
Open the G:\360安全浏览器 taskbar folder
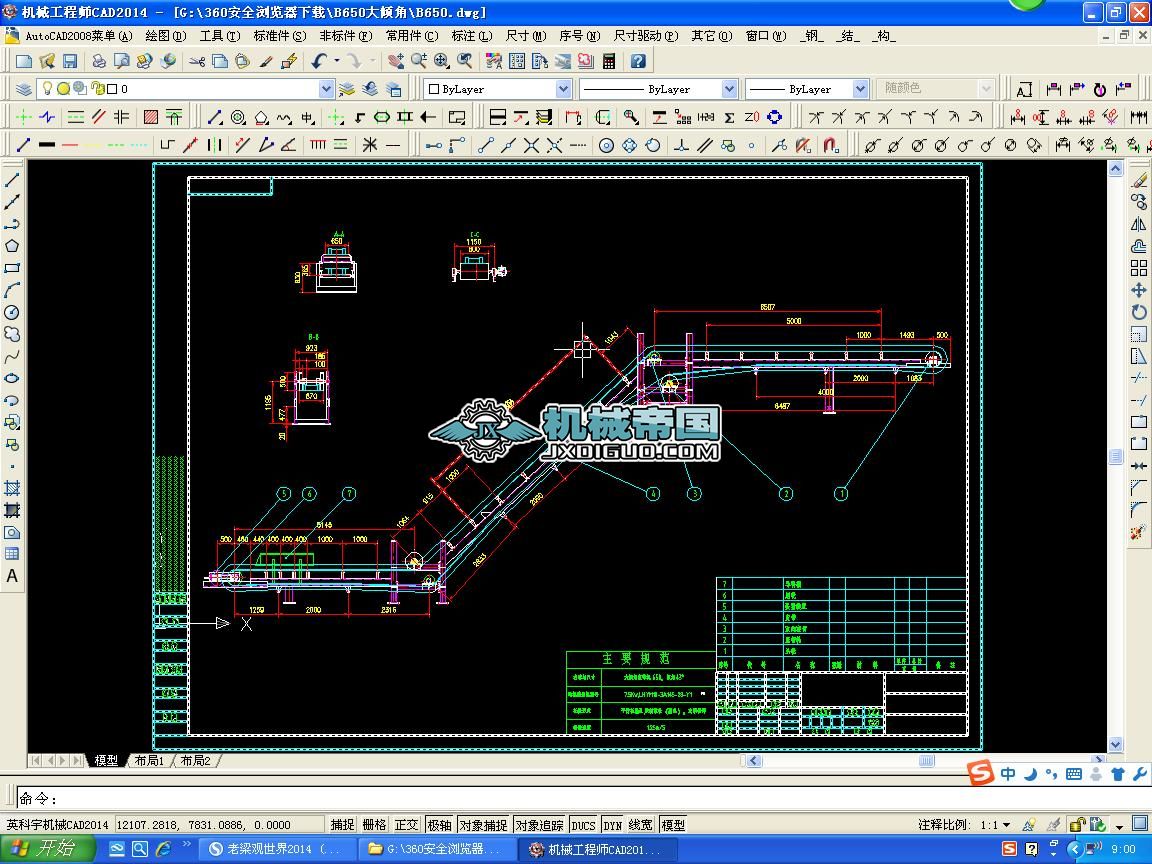coord(439,849)
